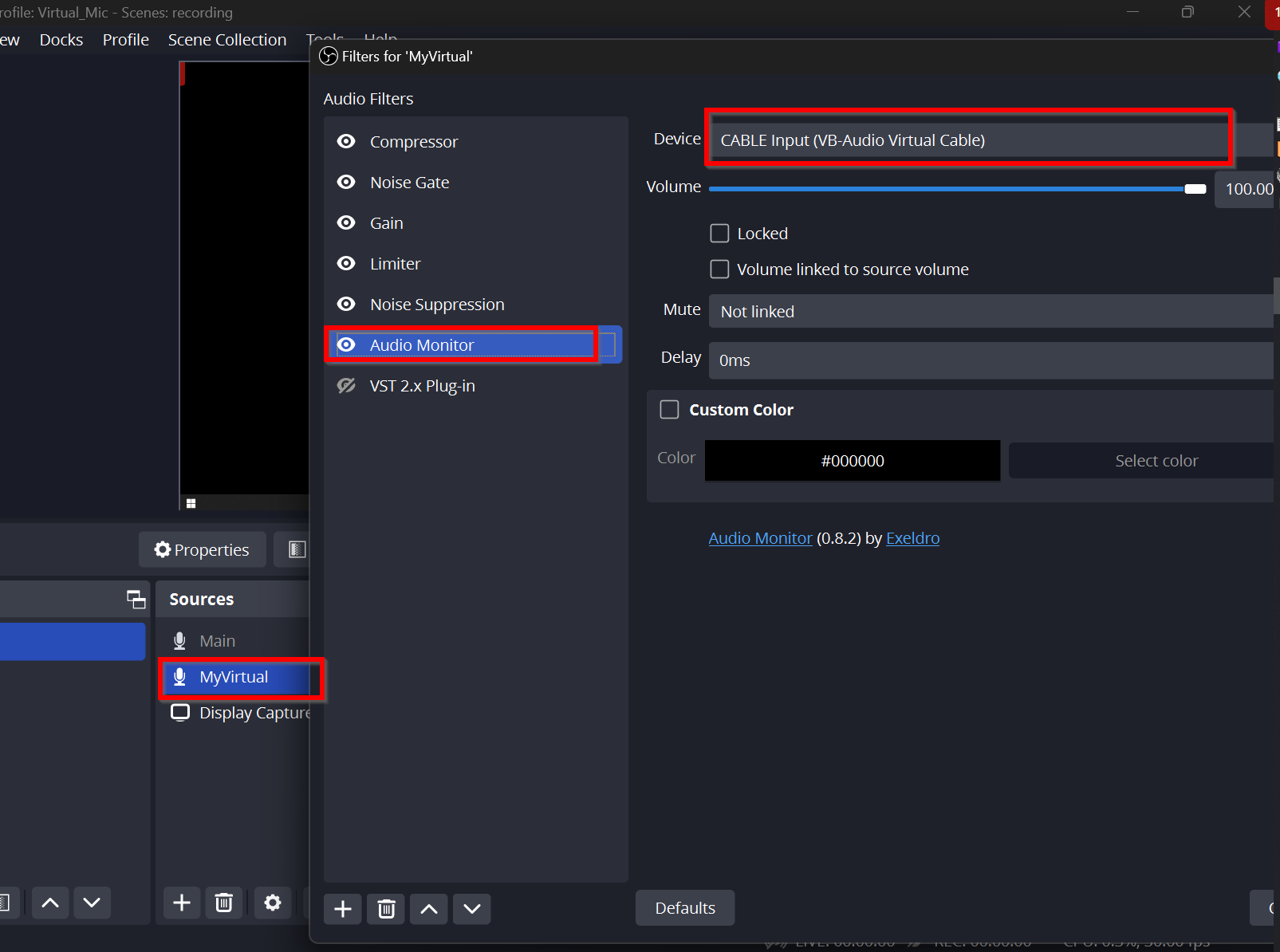Image resolution: width=1280 pixels, height=952 pixels.
Task: Click the OBS logo in Filters title bar
Action: click(329, 56)
